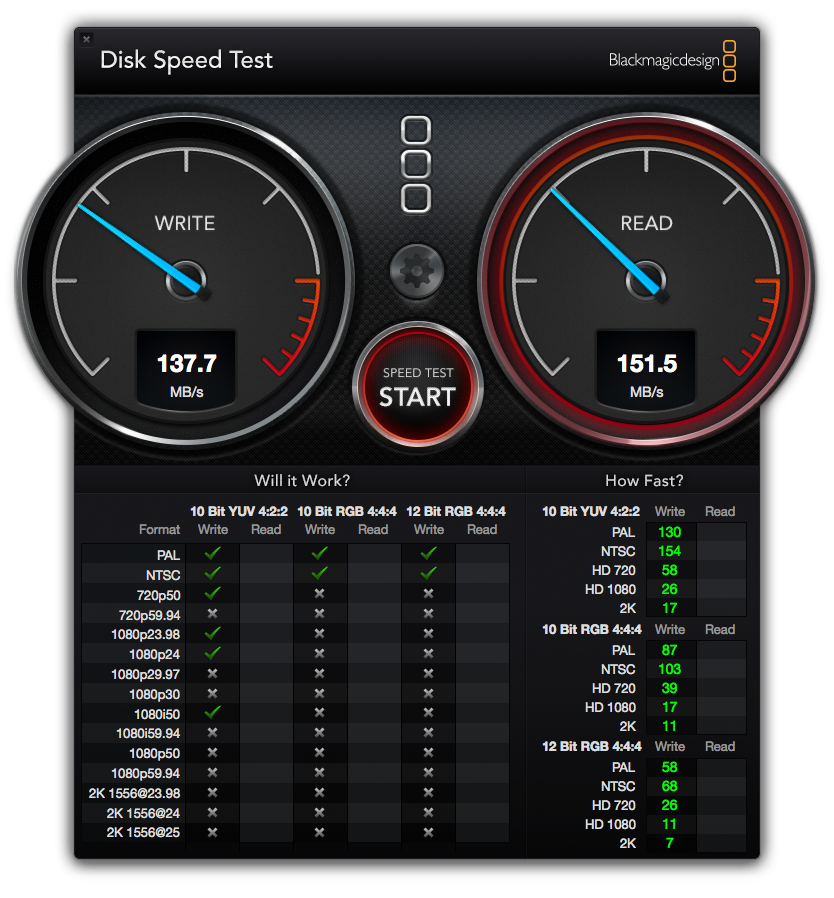
Task: Click the Blackmagicdesign logo squares
Action: click(x=729, y=60)
